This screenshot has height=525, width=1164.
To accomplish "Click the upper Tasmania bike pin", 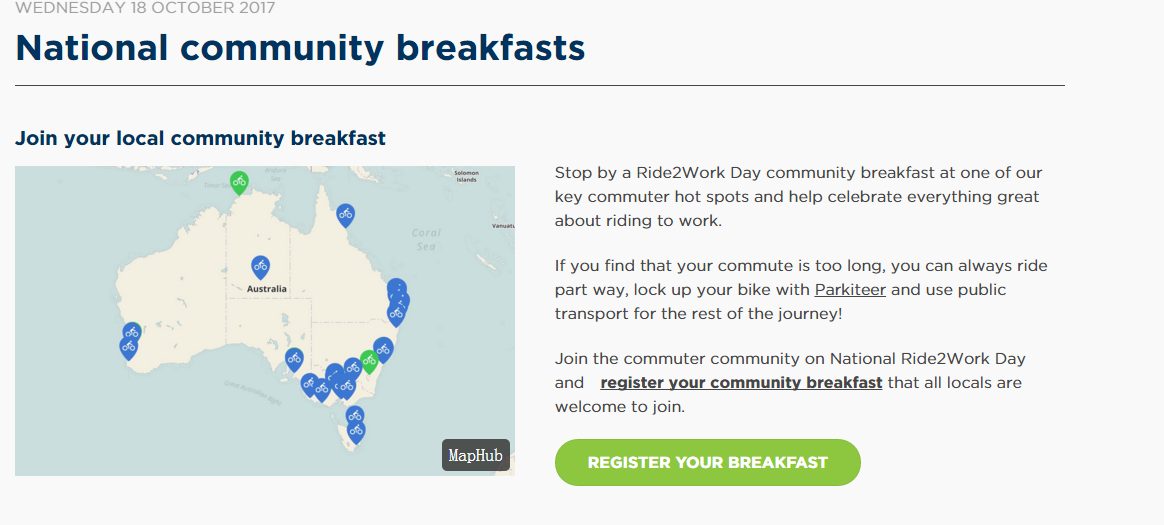I will click(355, 417).
